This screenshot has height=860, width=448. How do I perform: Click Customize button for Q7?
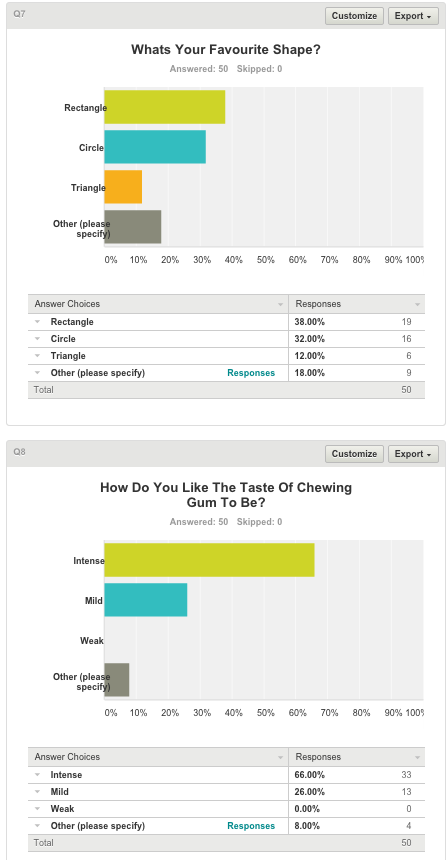(x=354, y=16)
